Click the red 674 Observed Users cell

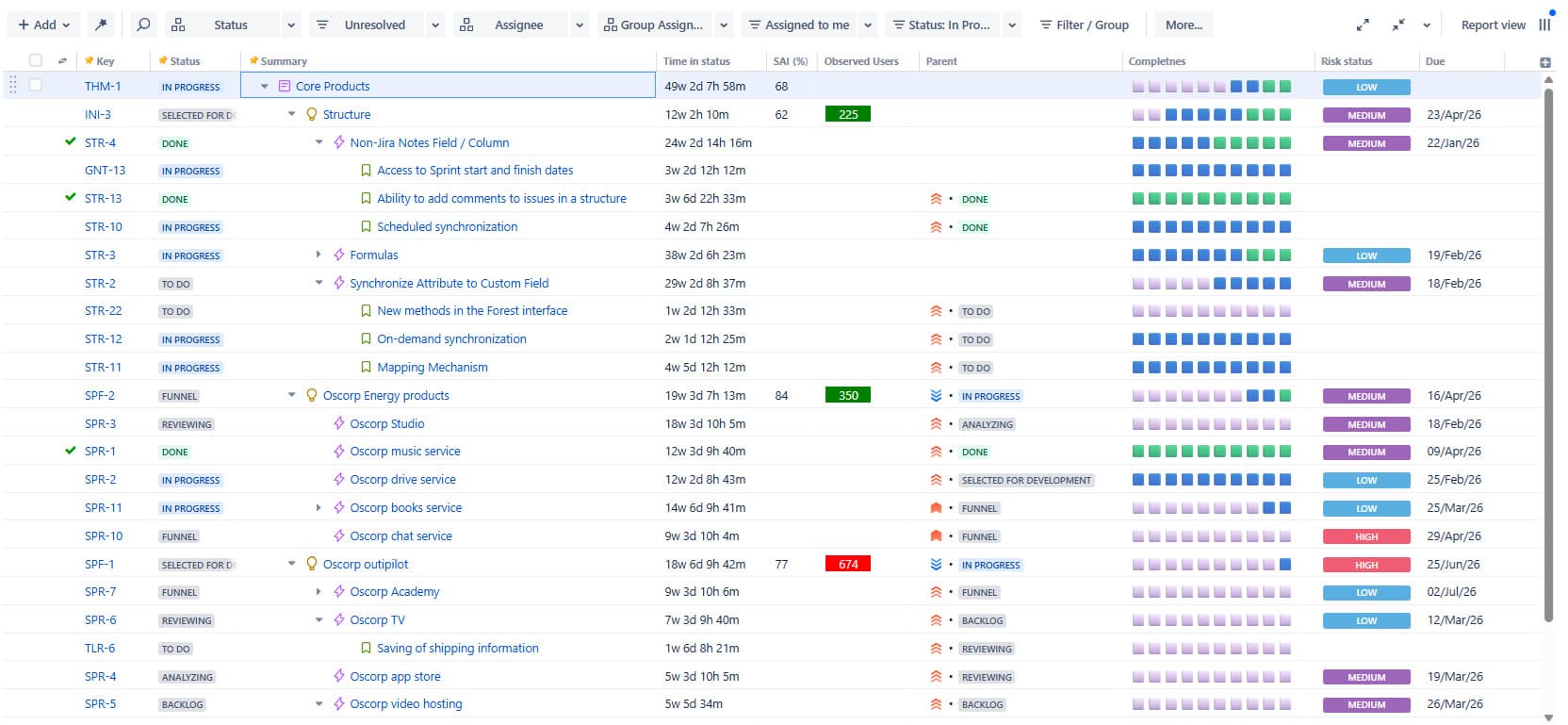tap(847, 565)
